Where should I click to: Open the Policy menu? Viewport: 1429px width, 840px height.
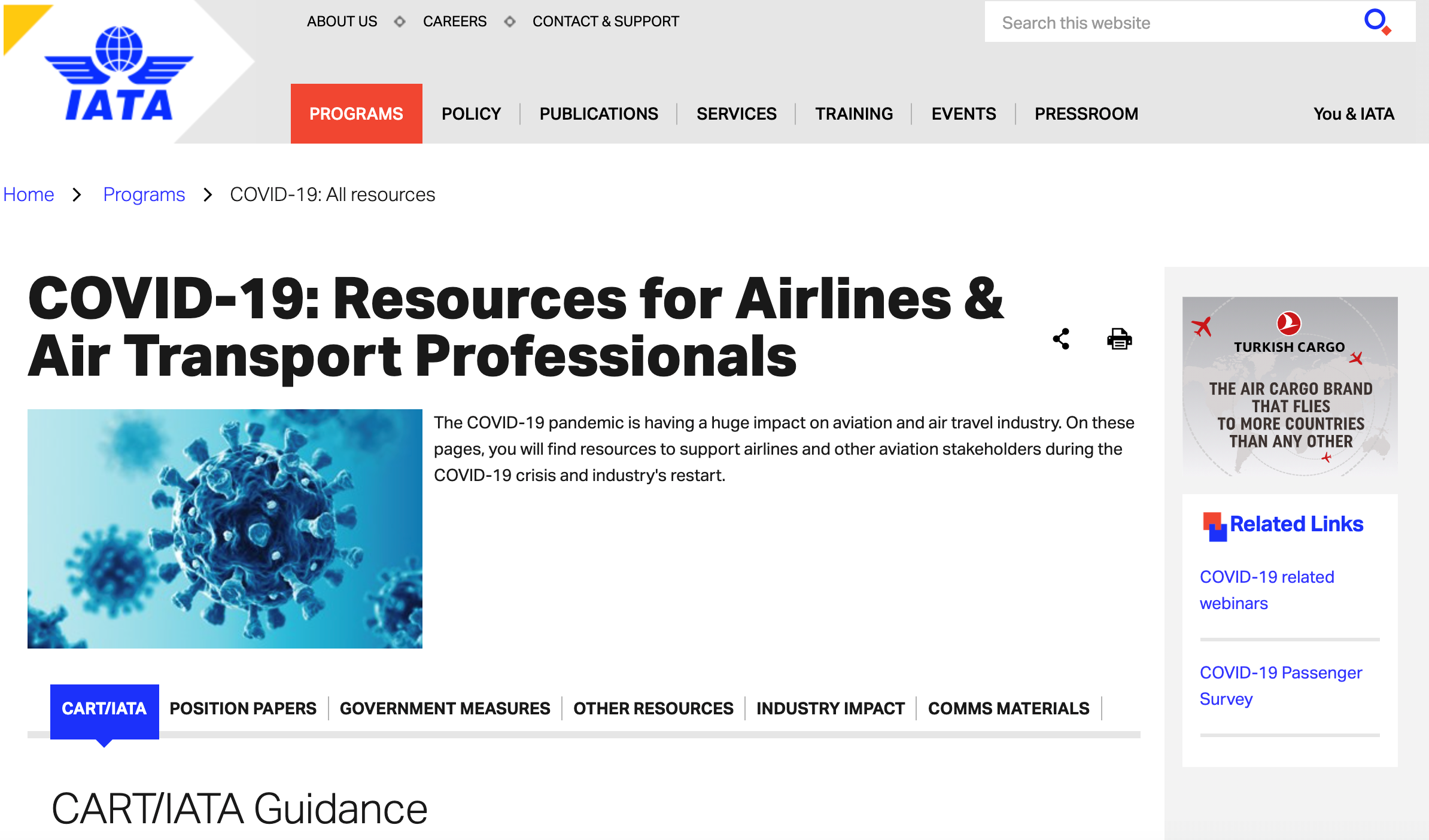click(x=471, y=114)
